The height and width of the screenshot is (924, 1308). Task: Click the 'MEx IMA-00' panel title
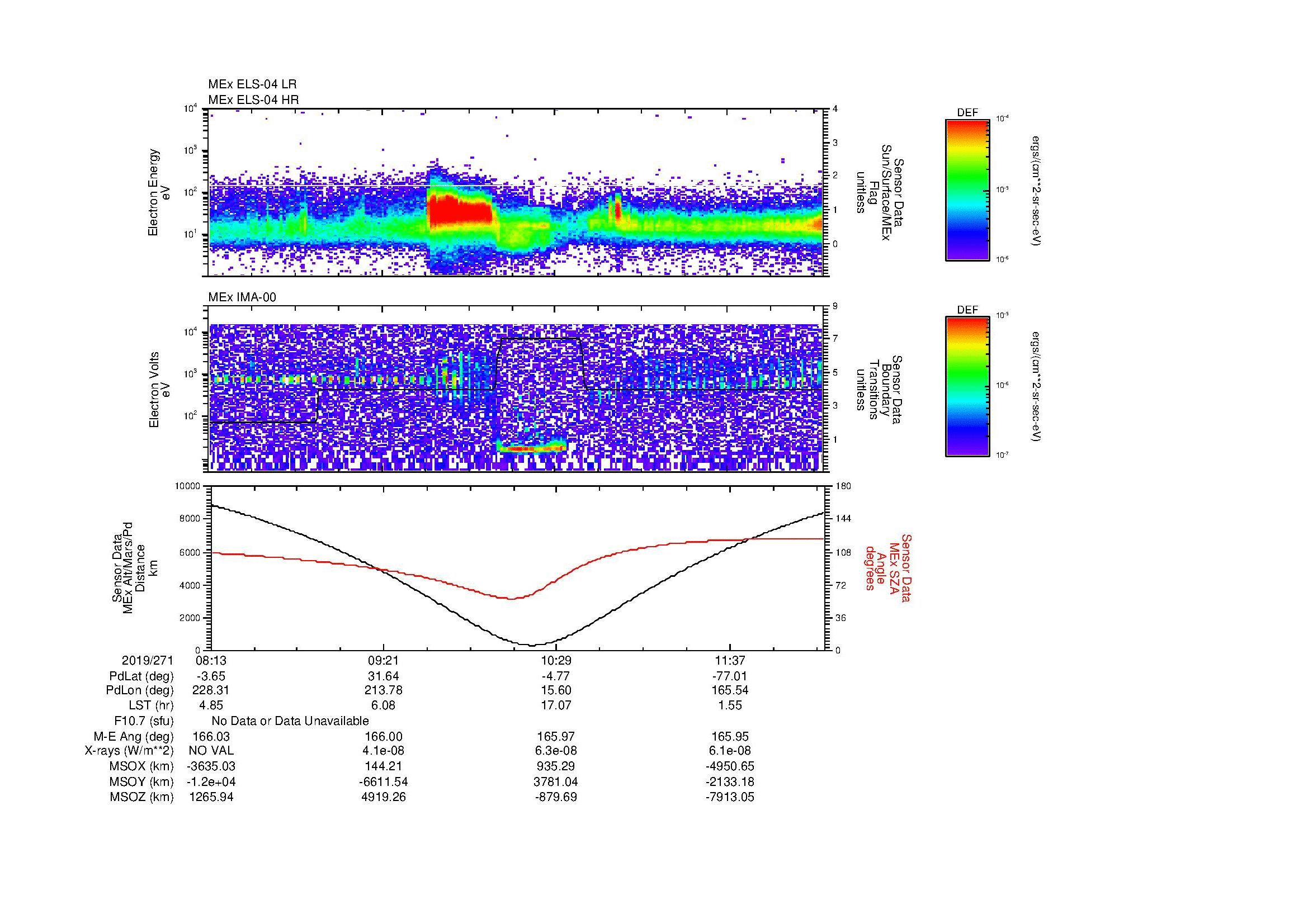[x=242, y=297]
